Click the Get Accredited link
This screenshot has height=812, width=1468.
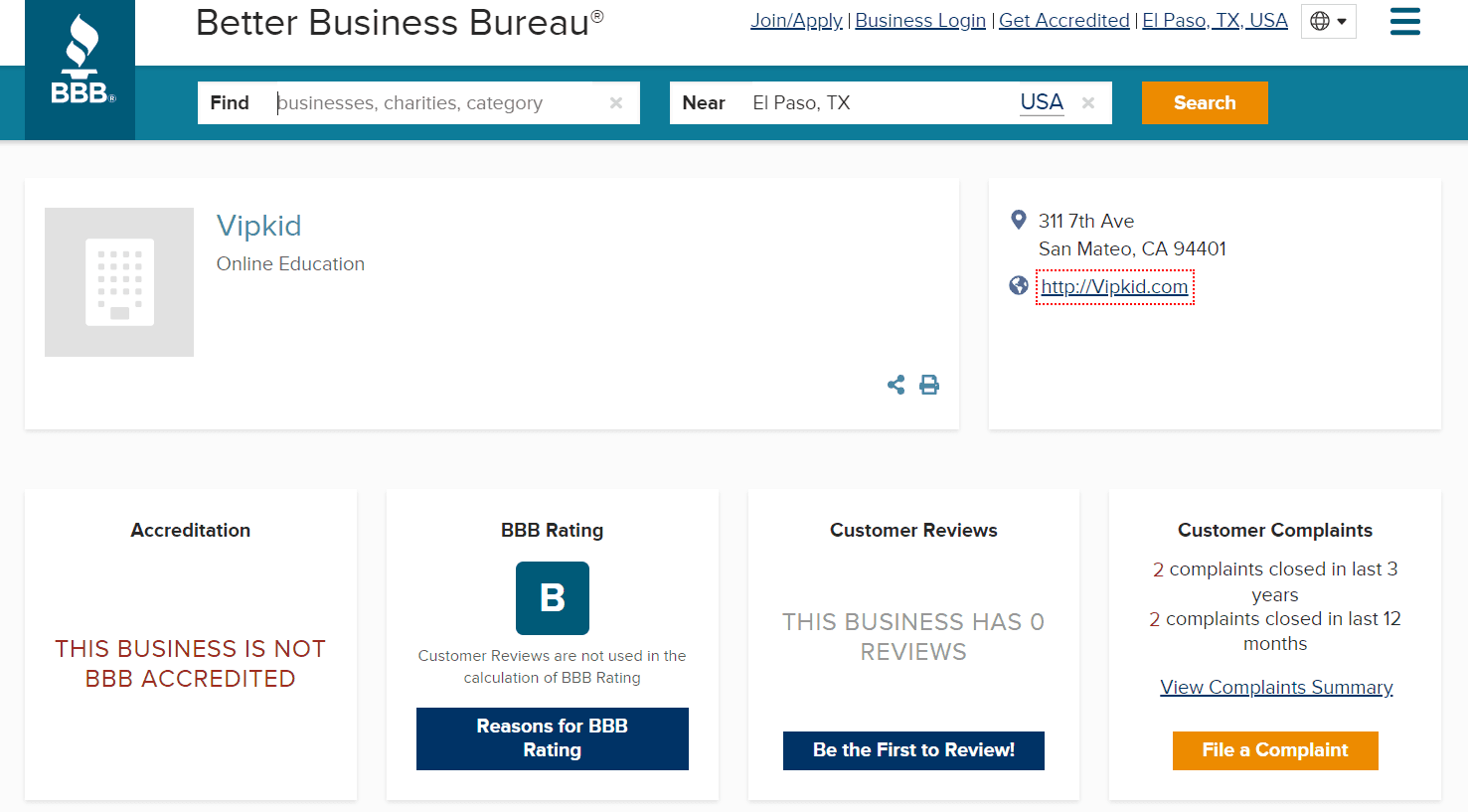point(1063,20)
